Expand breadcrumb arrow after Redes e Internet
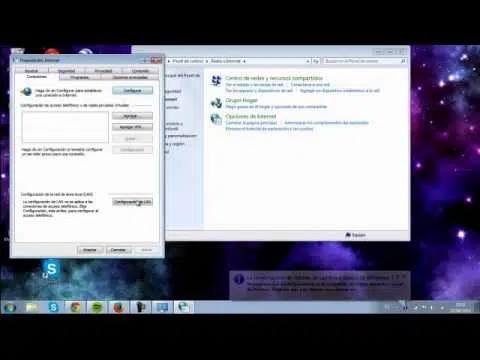The width and height of the screenshot is (480, 360). 244,61
